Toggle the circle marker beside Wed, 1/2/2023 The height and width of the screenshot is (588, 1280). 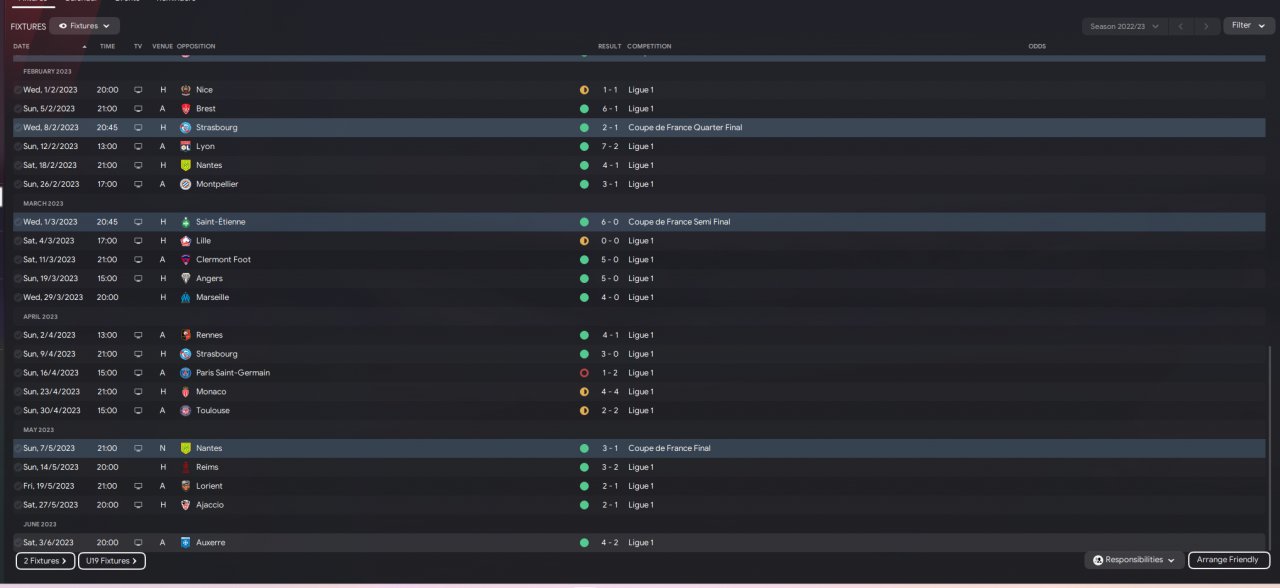(x=18, y=90)
